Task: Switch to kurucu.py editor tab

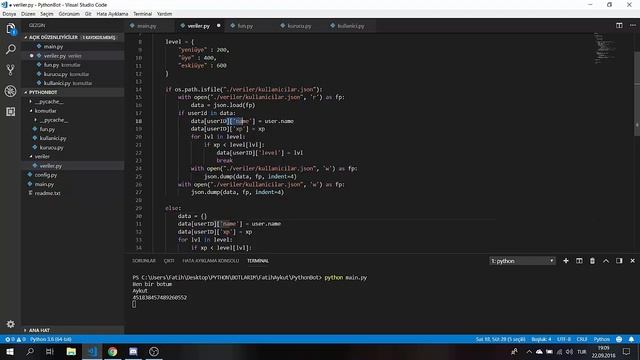Action: (x=299, y=26)
